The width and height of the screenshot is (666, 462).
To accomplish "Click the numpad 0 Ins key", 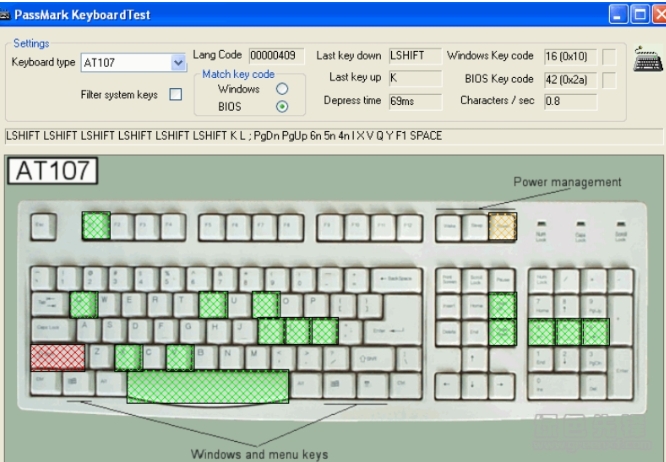I will (554, 386).
